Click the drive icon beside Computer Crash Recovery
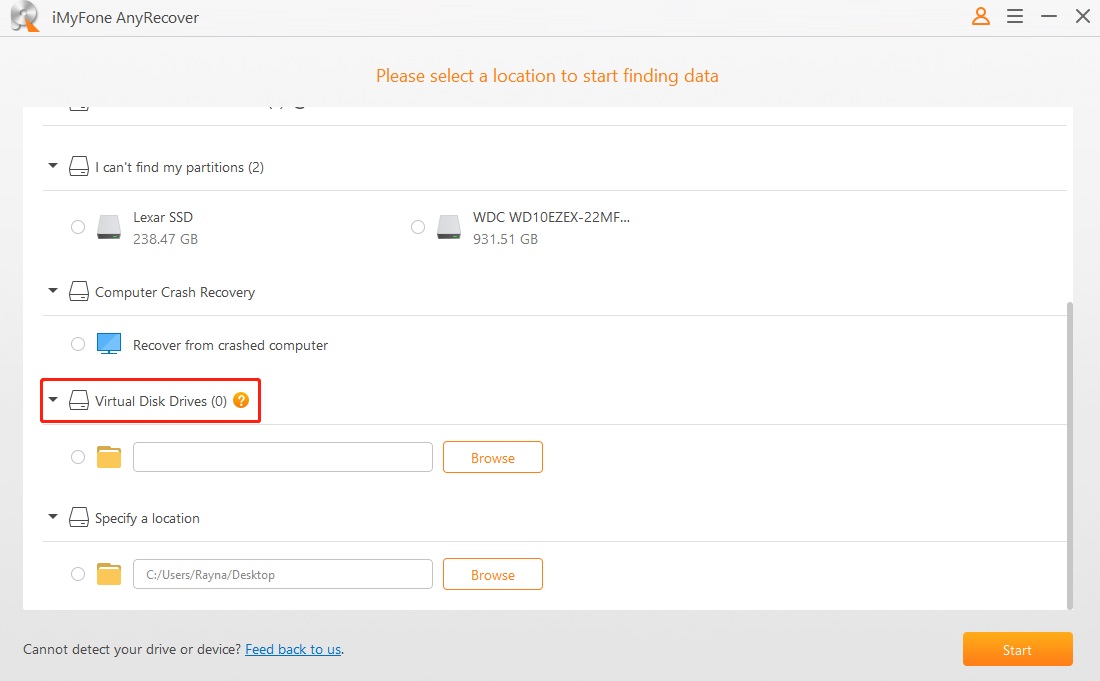Viewport: 1100px width, 681px height. tap(78, 291)
